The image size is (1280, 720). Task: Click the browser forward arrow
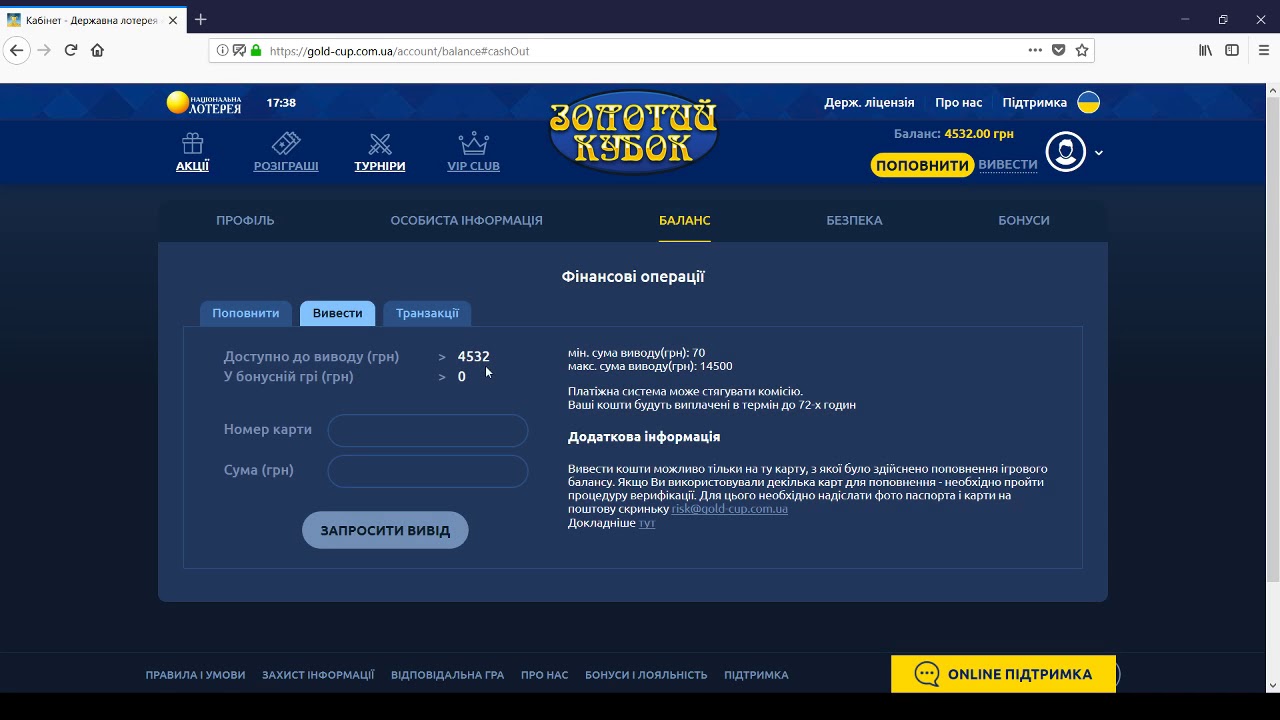pyautogui.click(x=44, y=50)
